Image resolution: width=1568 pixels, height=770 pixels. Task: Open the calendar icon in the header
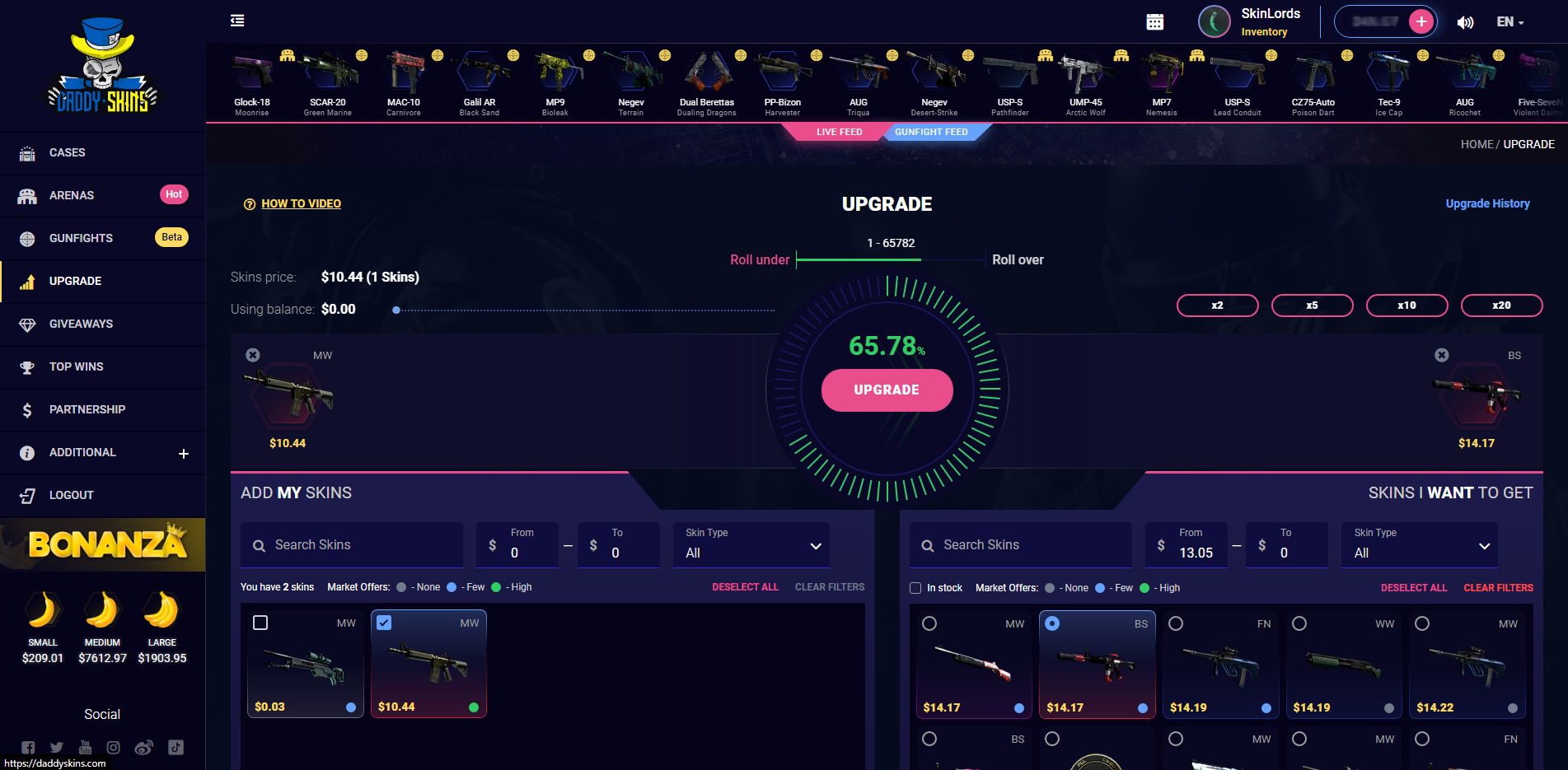click(1155, 22)
